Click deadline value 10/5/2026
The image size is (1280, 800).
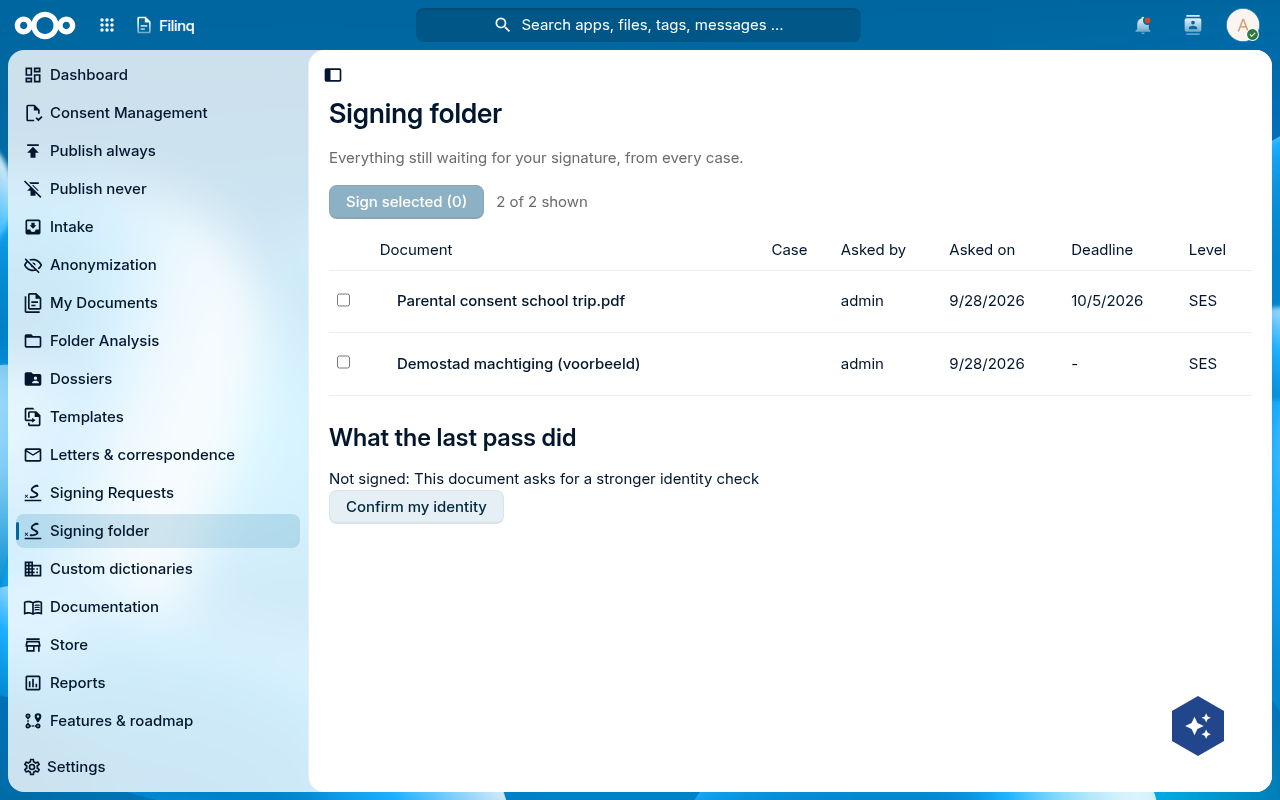tap(1107, 301)
